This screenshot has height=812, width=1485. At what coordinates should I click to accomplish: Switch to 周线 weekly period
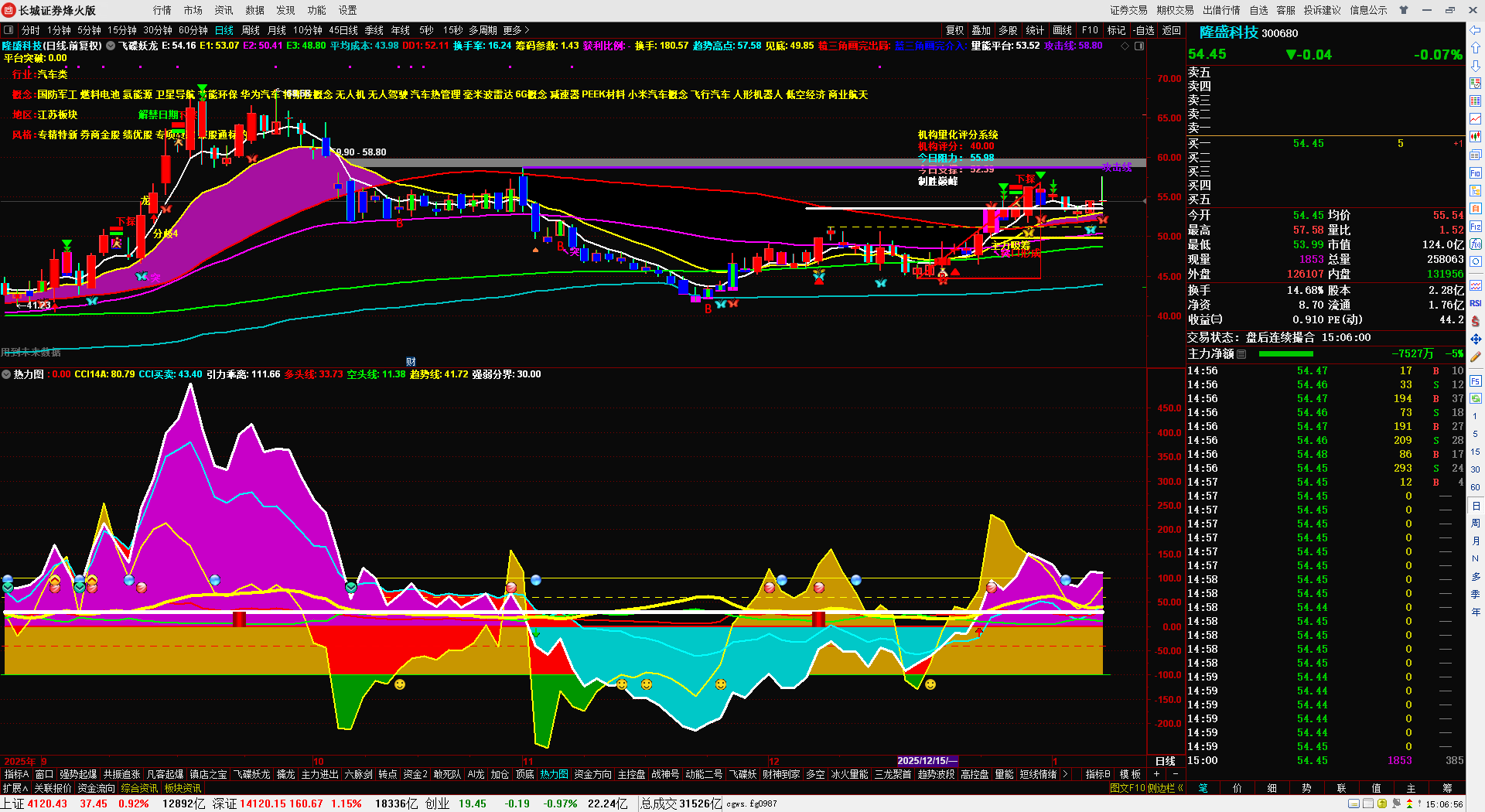(x=251, y=30)
